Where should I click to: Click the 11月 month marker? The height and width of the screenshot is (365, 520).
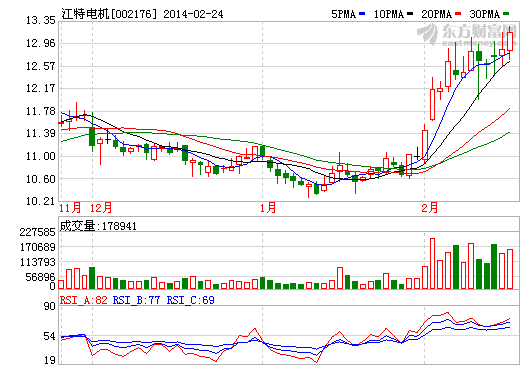(x=70, y=208)
